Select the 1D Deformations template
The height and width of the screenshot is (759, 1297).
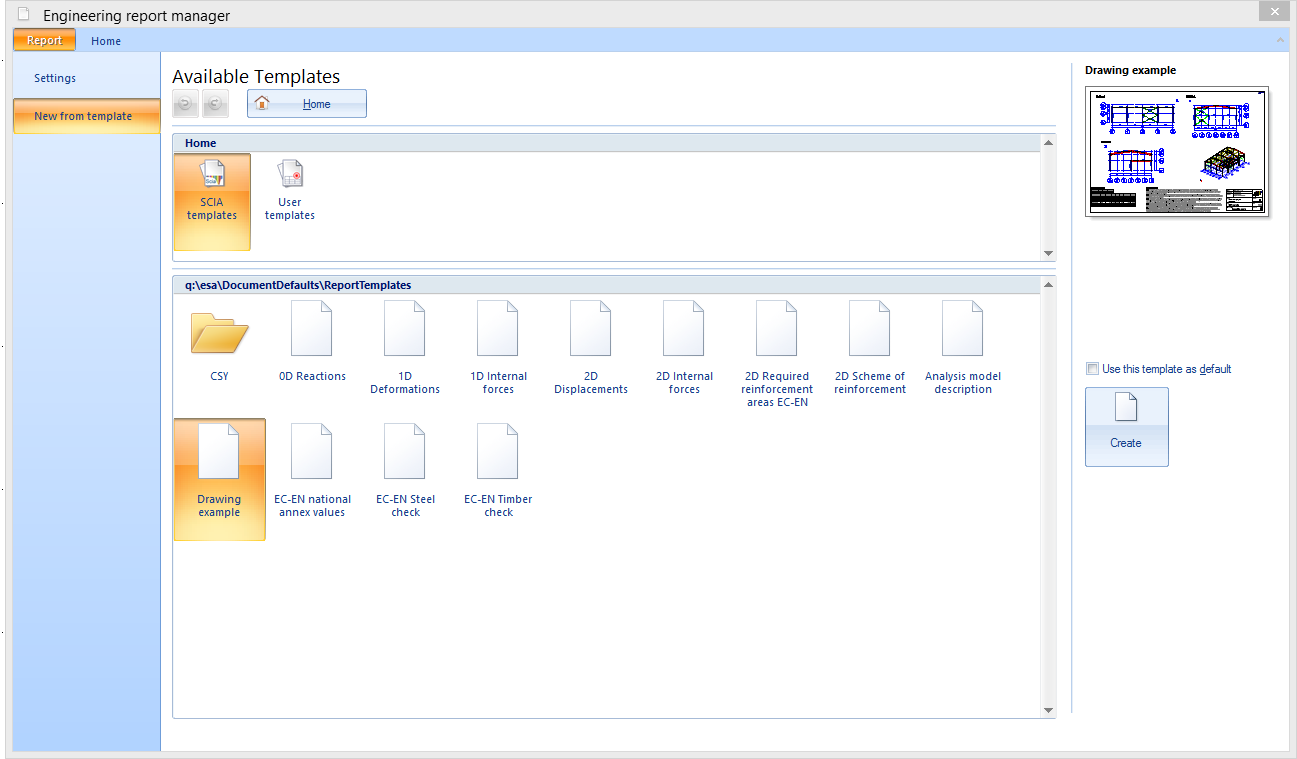405,345
